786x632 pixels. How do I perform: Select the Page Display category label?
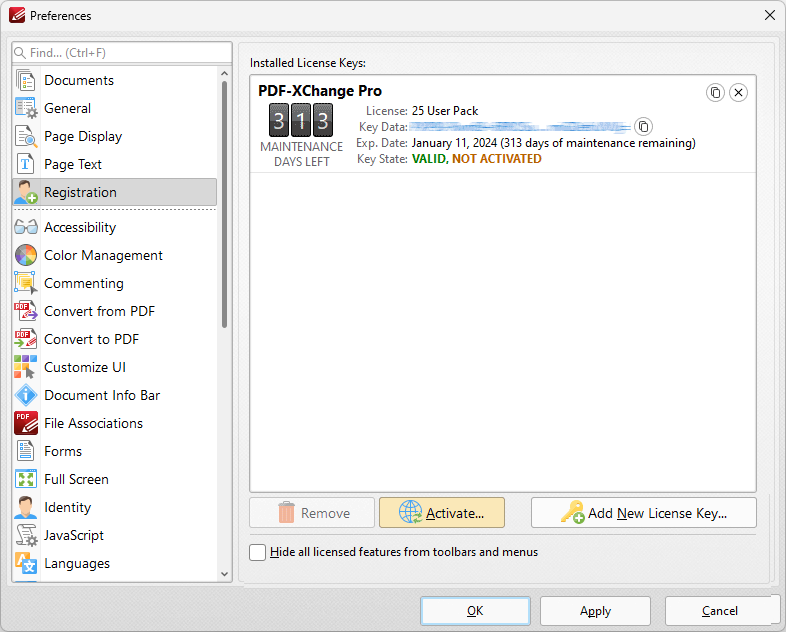coord(83,136)
